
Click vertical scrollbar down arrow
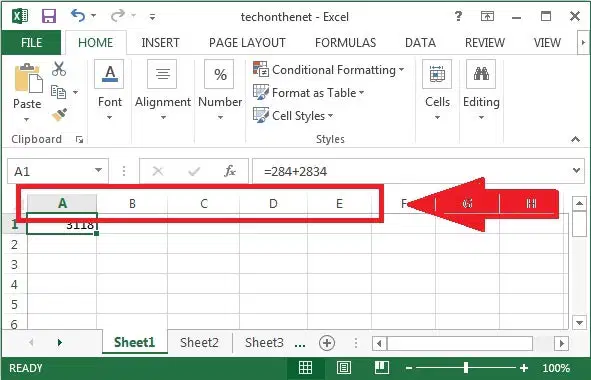tap(579, 322)
